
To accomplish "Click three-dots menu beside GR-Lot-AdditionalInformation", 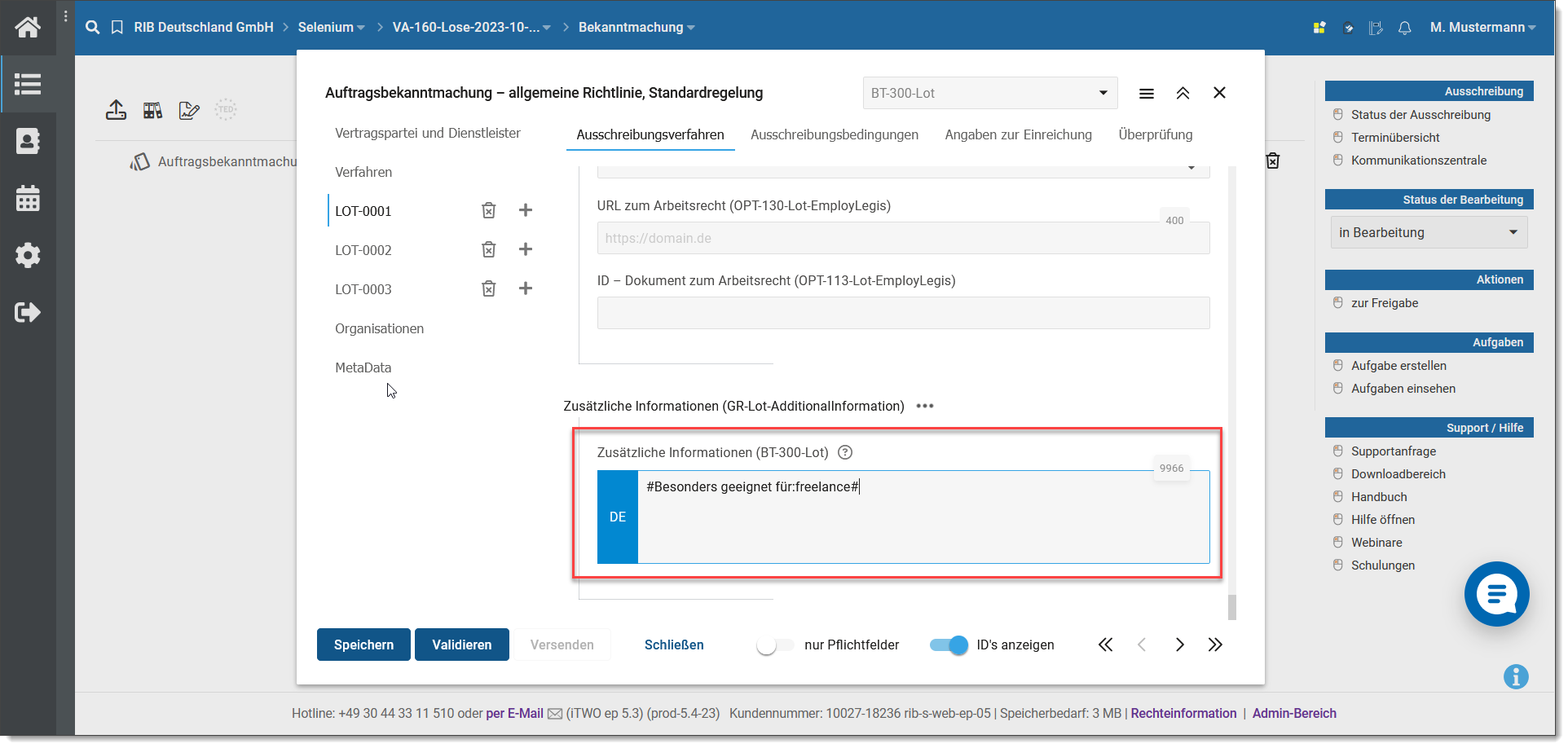I will [925, 406].
